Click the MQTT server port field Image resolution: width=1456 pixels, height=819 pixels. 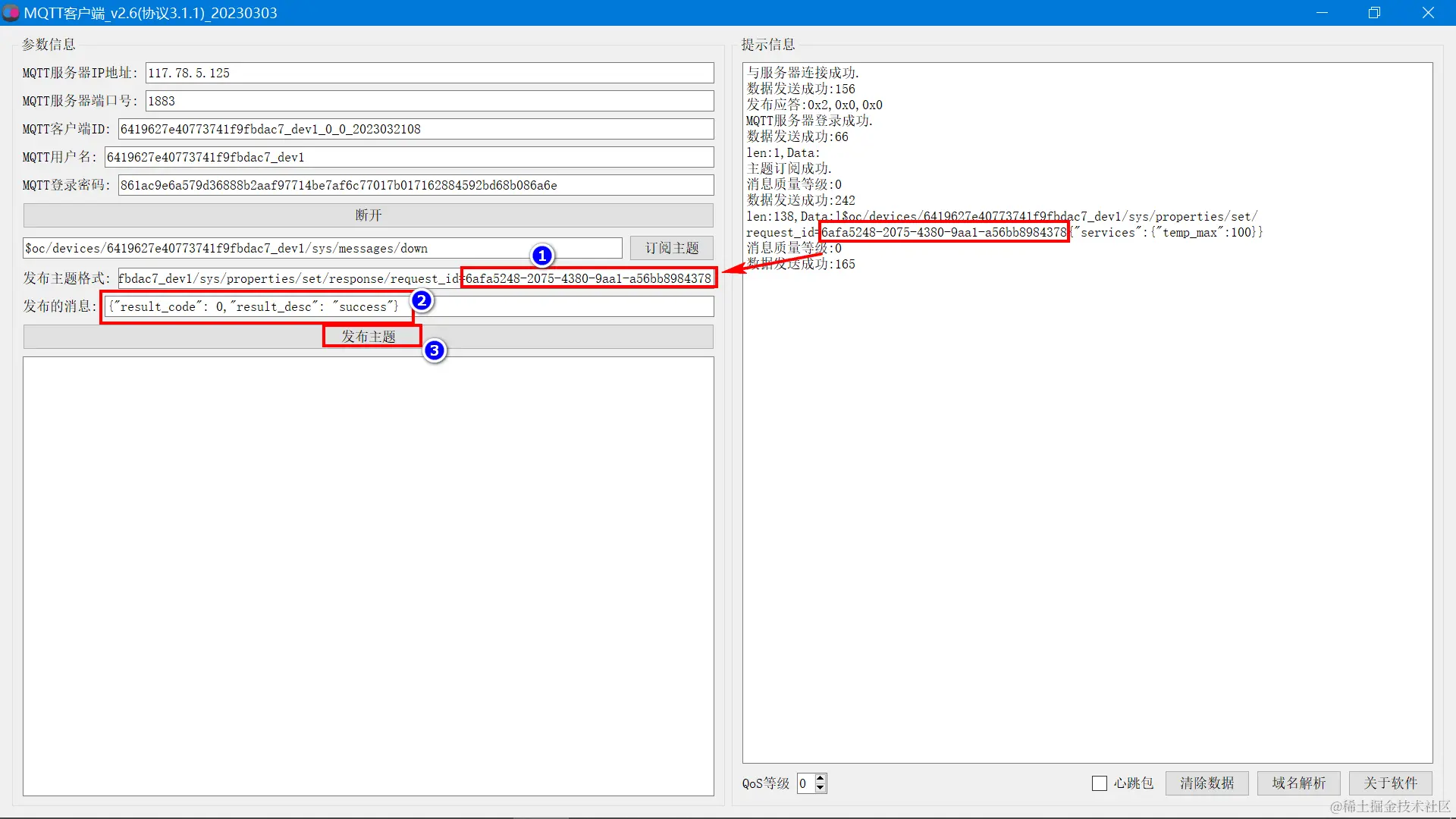(429, 101)
